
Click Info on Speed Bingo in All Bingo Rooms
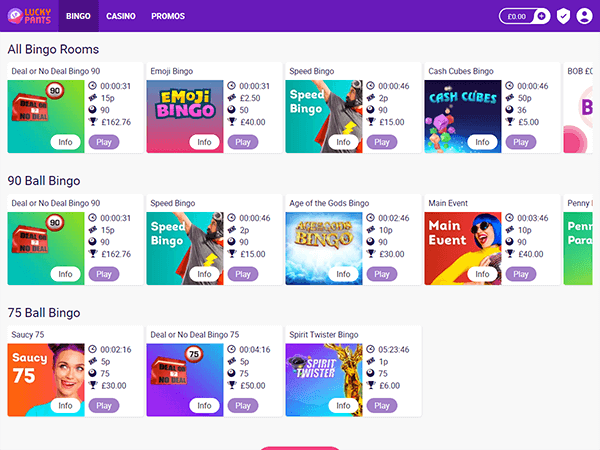click(343, 142)
